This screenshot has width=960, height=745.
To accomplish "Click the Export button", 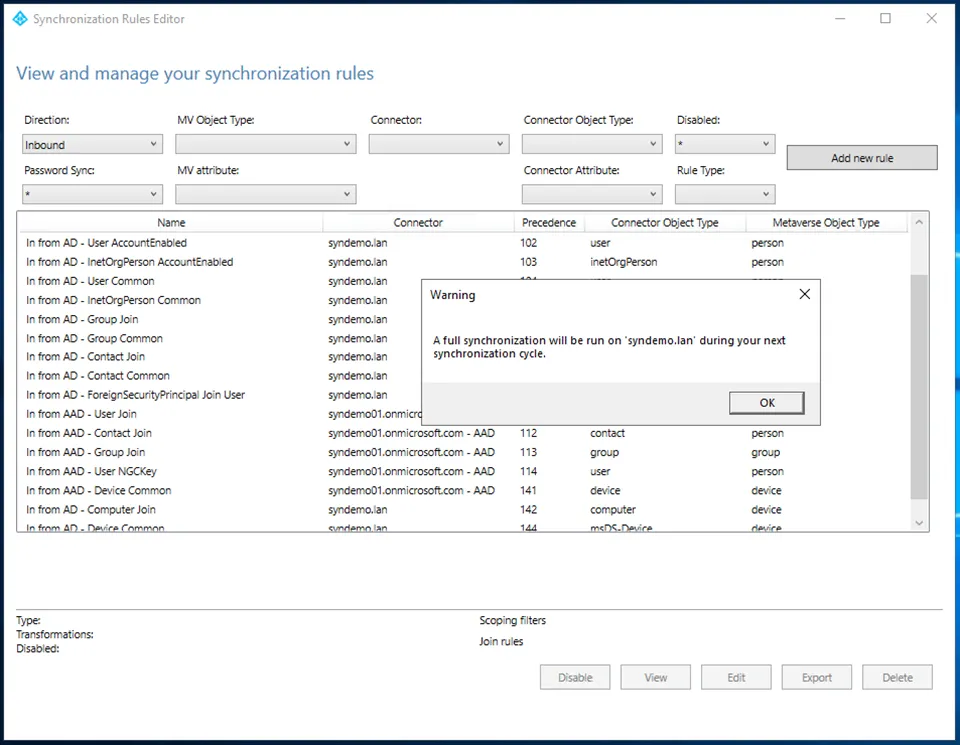I will pyautogui.click(x=816, y=677).
